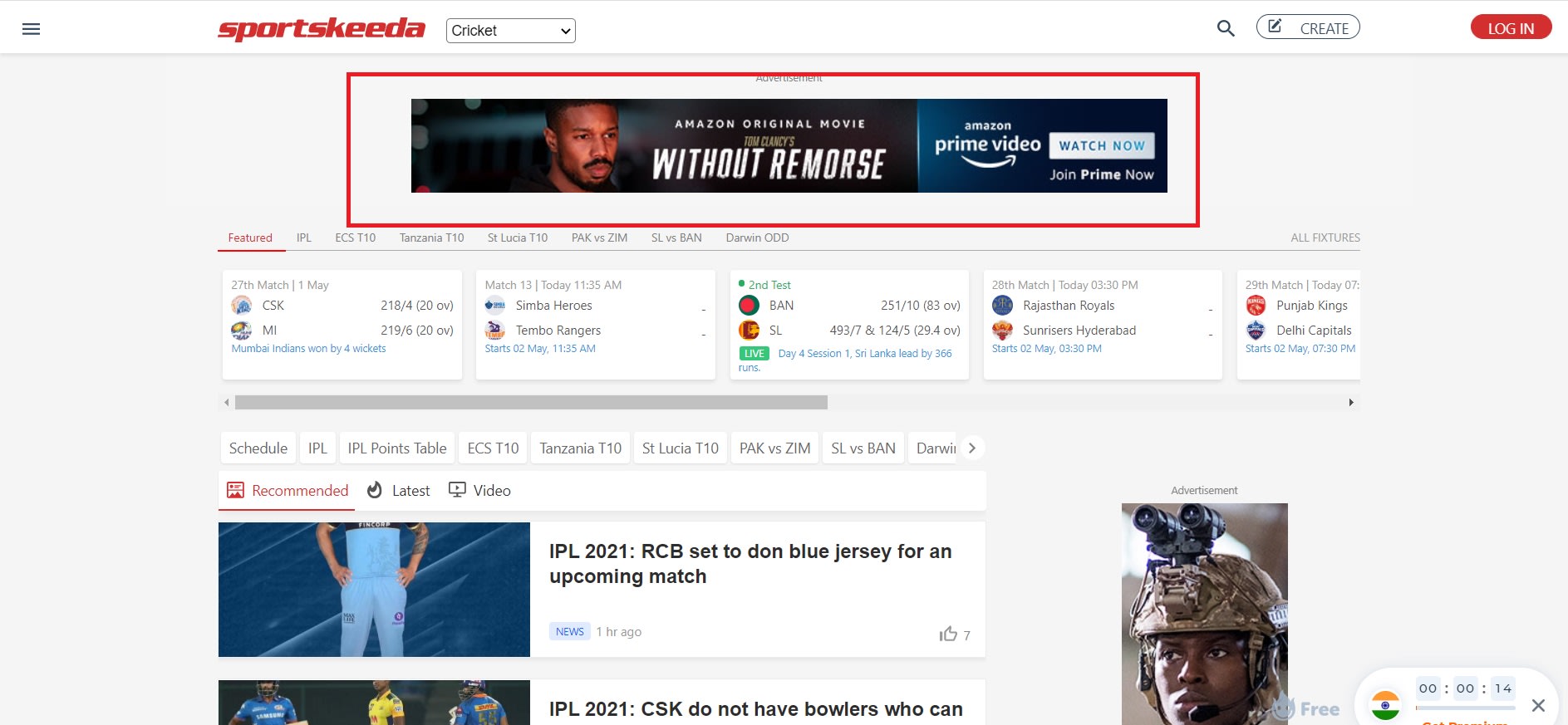
Task: Click NEWS tag on RCB article
Action: point(570,632)
